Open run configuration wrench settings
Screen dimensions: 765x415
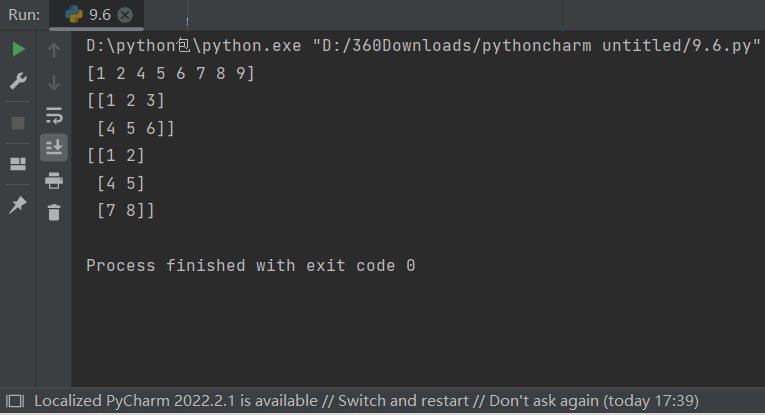pyautogui.click(x=18, y=81)
